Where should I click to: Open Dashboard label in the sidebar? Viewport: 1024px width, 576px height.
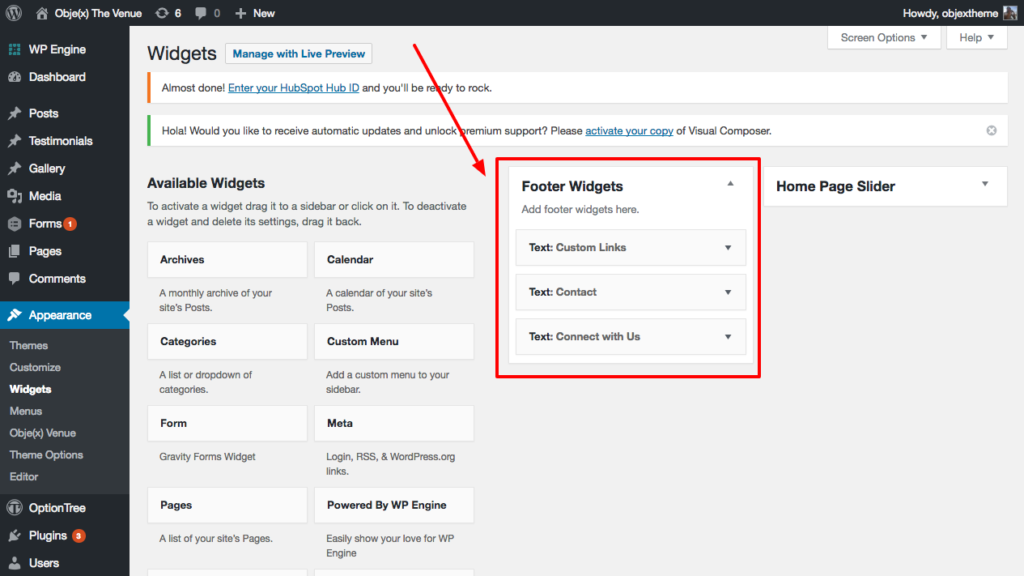pos(57,77)
